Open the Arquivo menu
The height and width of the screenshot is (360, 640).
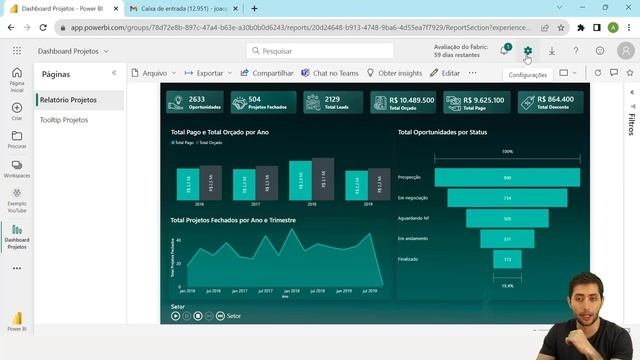tap(154, 73)
